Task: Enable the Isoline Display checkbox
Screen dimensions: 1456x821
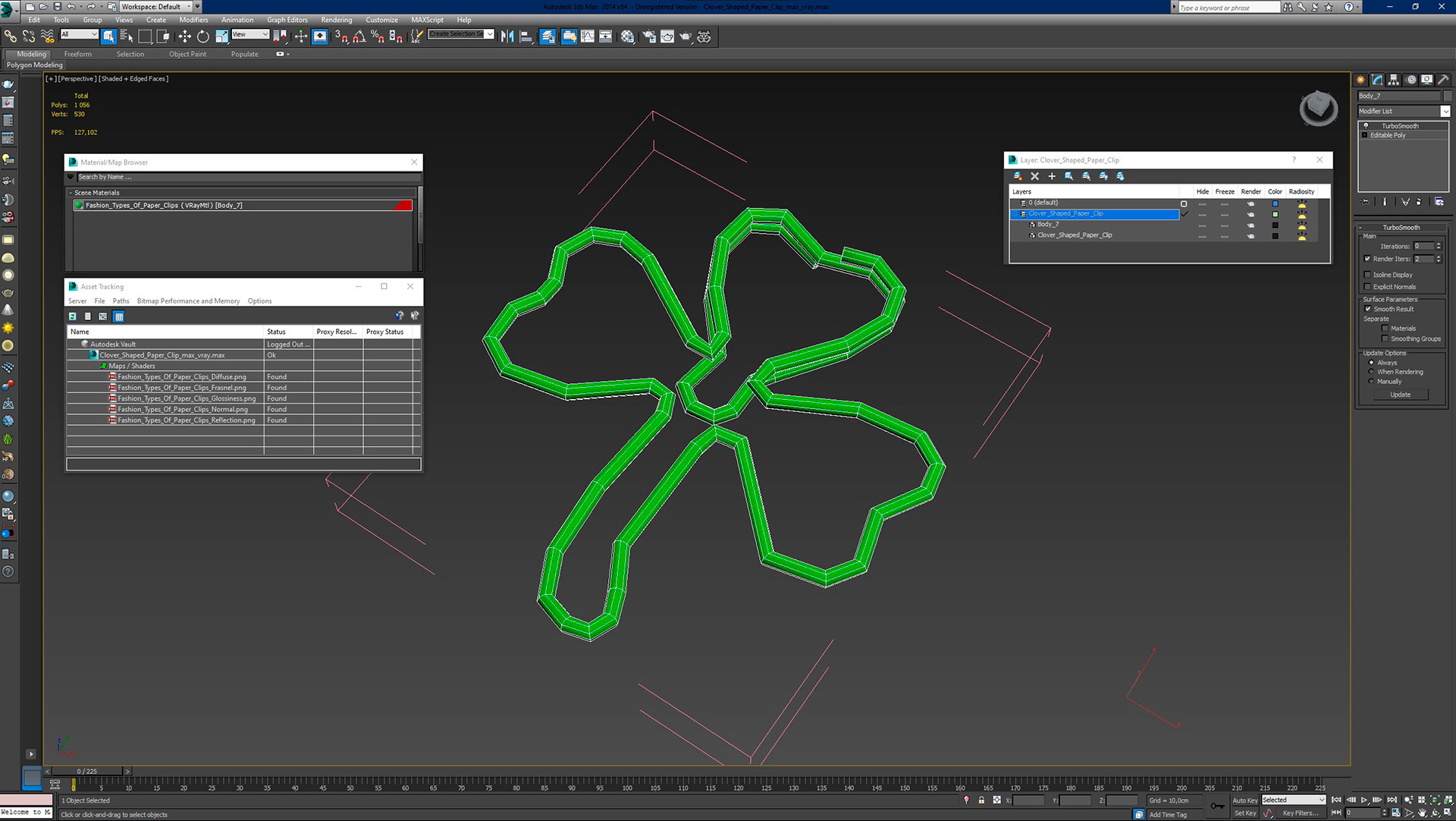Action: [1368, 275]
